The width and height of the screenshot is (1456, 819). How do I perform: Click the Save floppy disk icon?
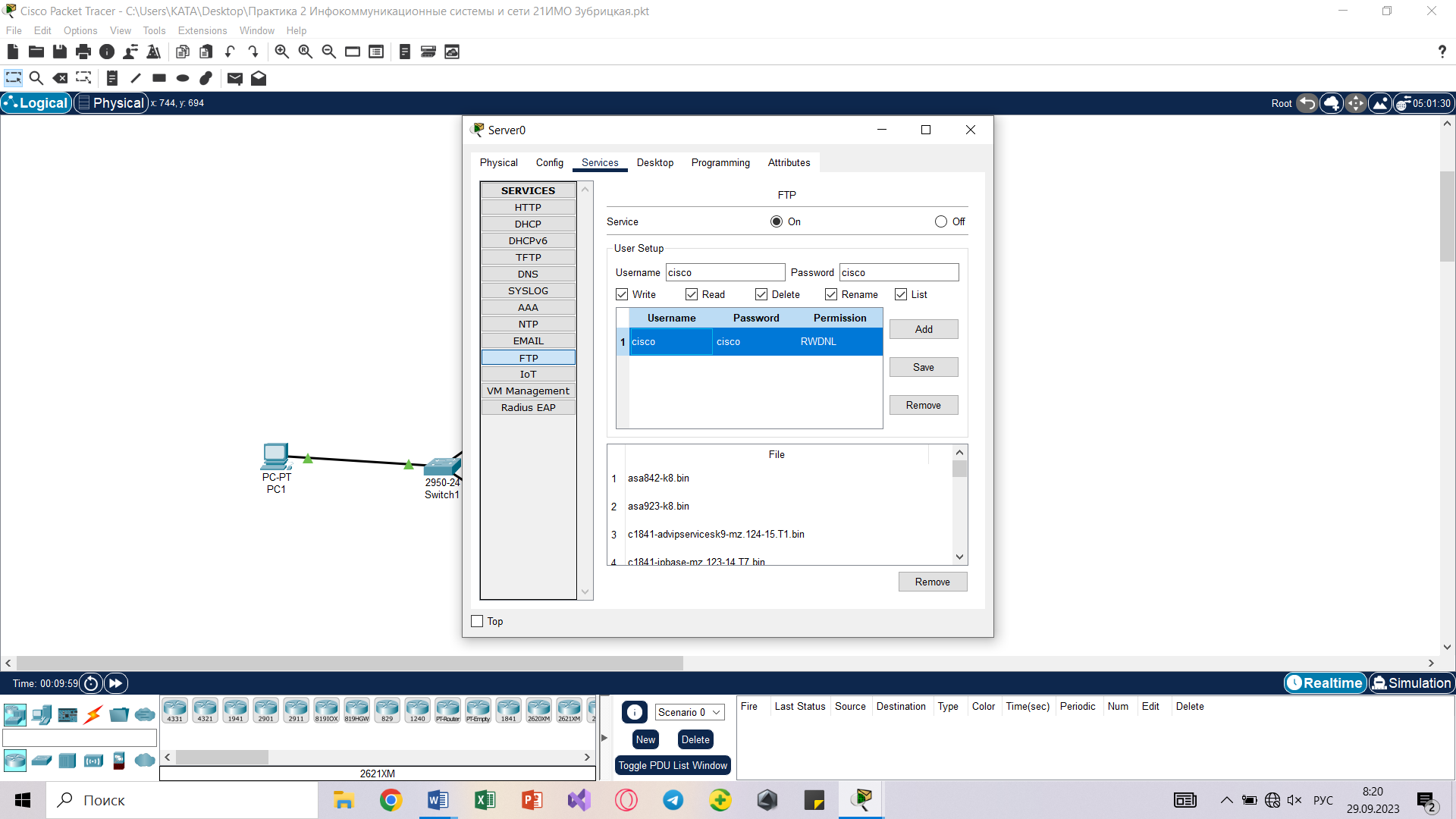[x=60, y=52]
